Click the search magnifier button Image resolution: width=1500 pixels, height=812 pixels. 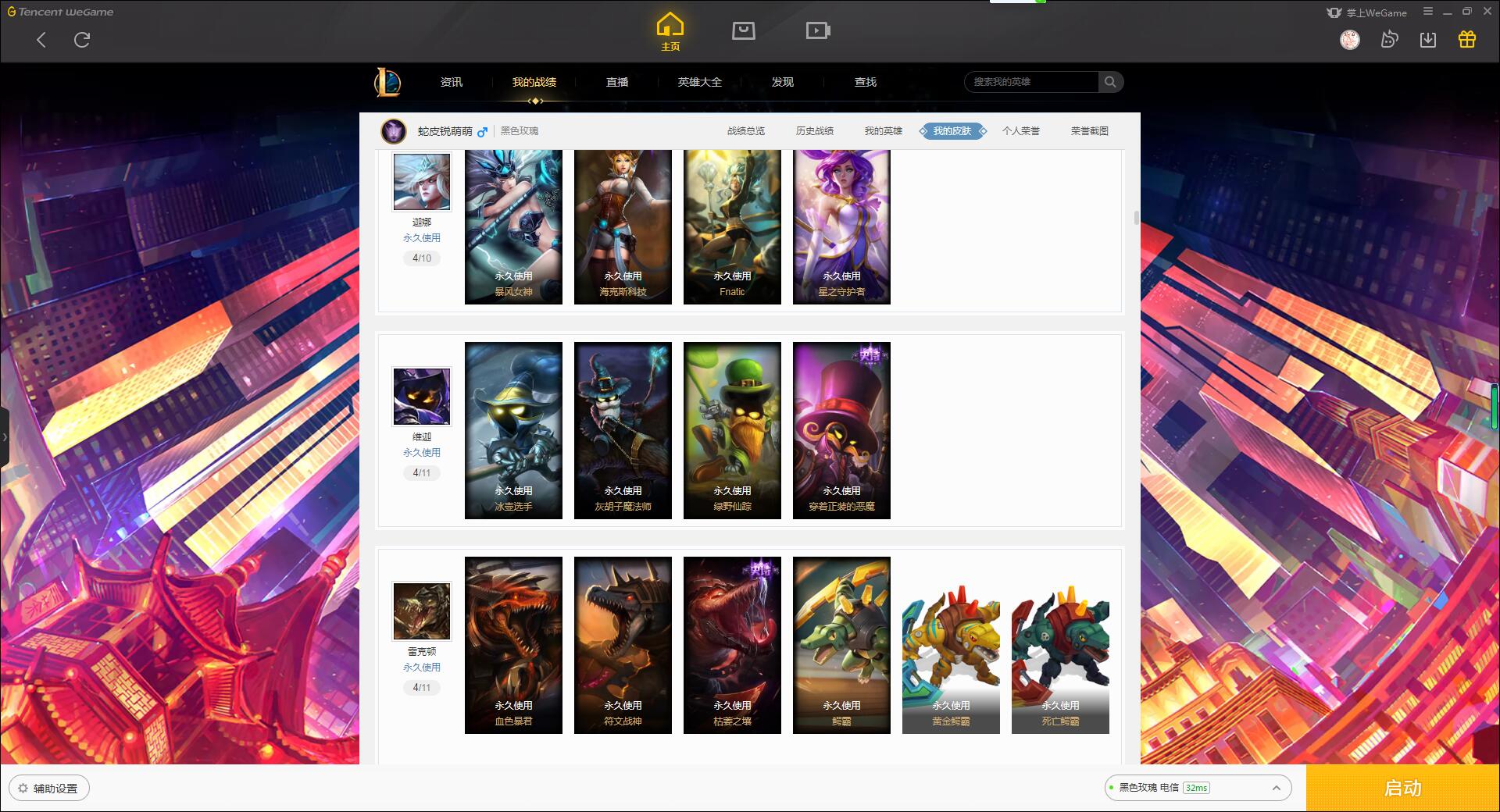click(x=1110, y=82)
